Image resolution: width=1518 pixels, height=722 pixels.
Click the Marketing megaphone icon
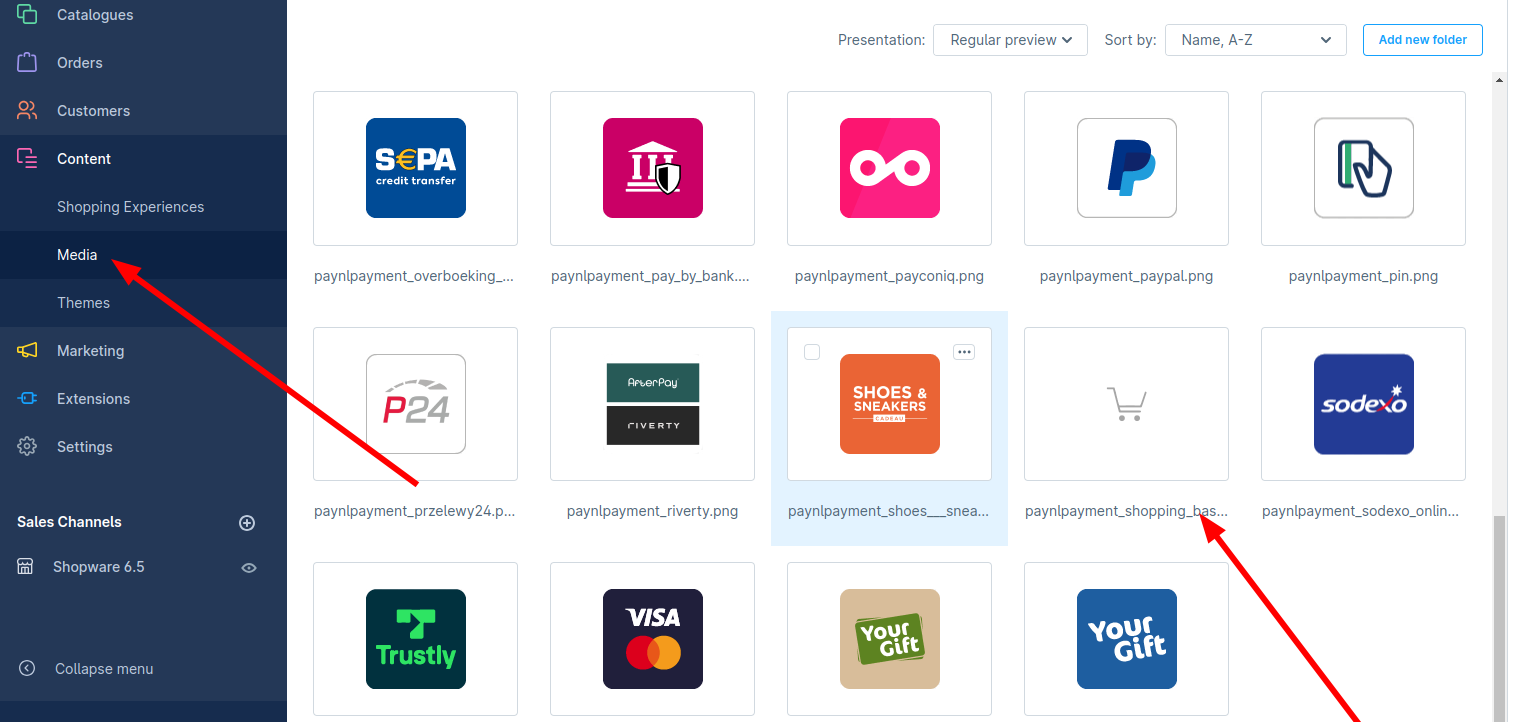tap(27, 351)
